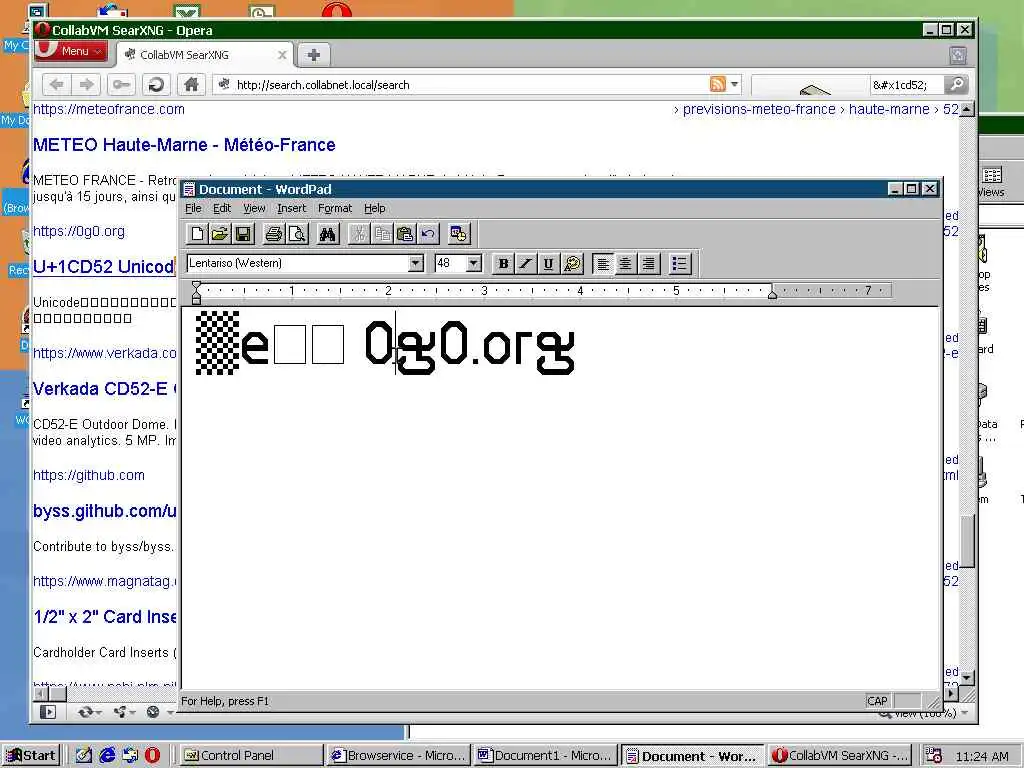
Task: Switch to Control Panel taskbar button
Action: tap(251, 756)
